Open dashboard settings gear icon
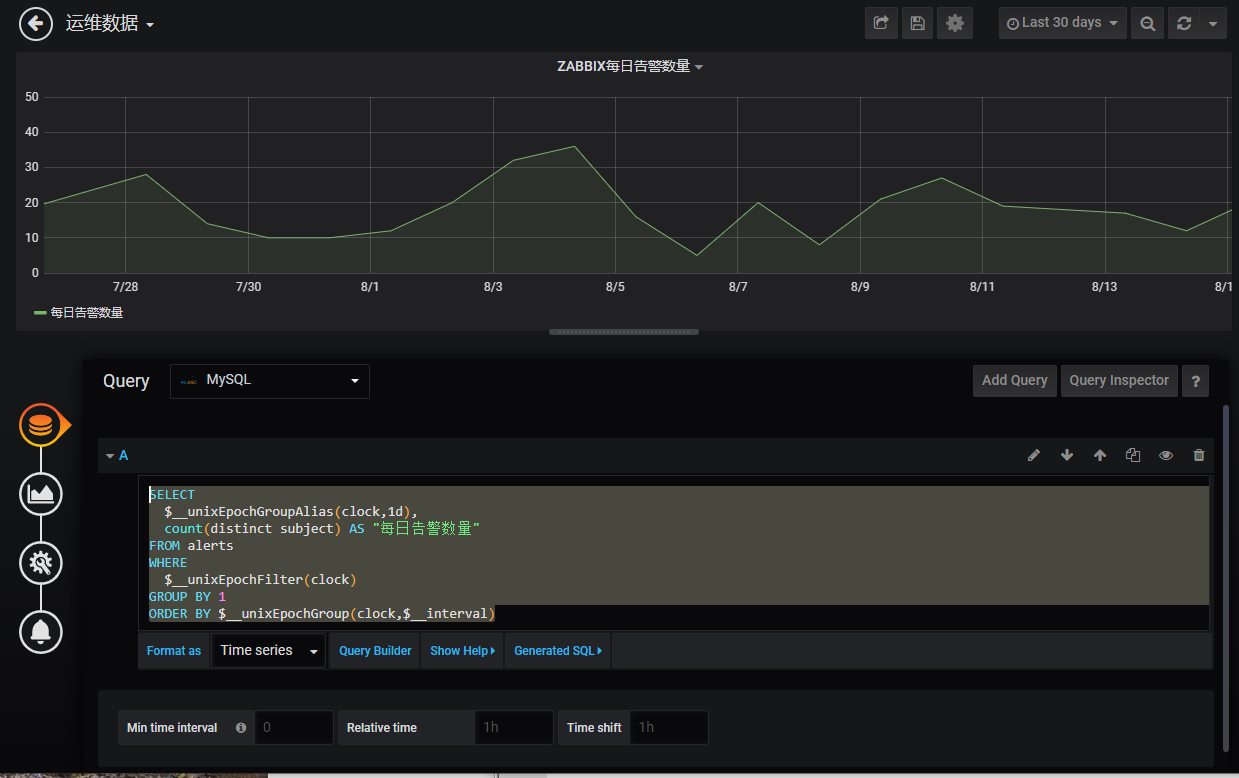Viewport: 1239px width, 778px height. 955,23
